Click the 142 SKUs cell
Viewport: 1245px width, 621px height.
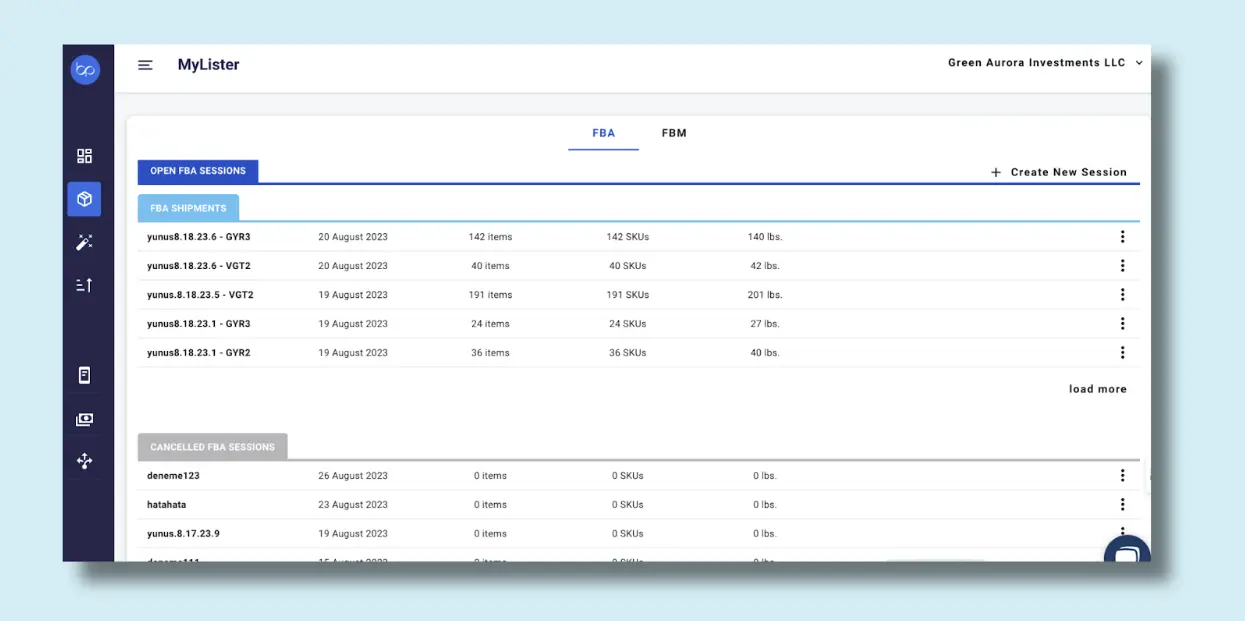click(x=628, y=237)
